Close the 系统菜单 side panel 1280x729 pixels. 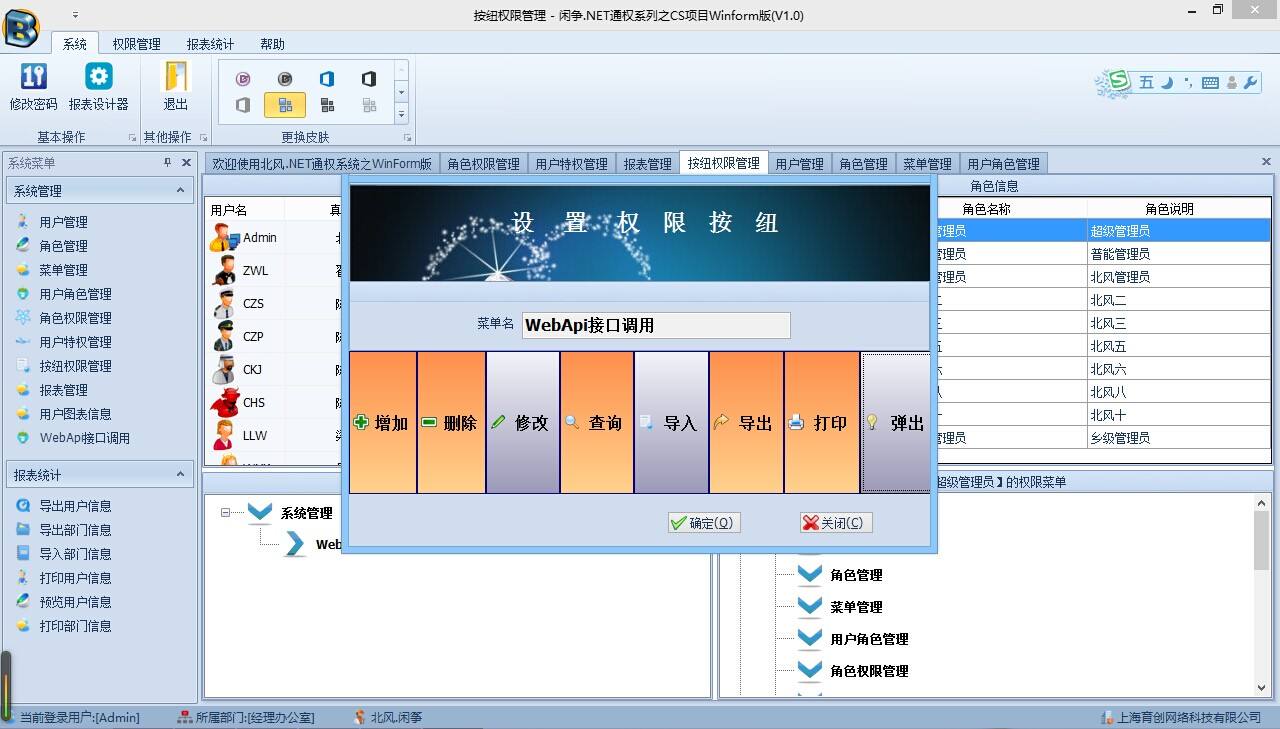coord(186,163)
